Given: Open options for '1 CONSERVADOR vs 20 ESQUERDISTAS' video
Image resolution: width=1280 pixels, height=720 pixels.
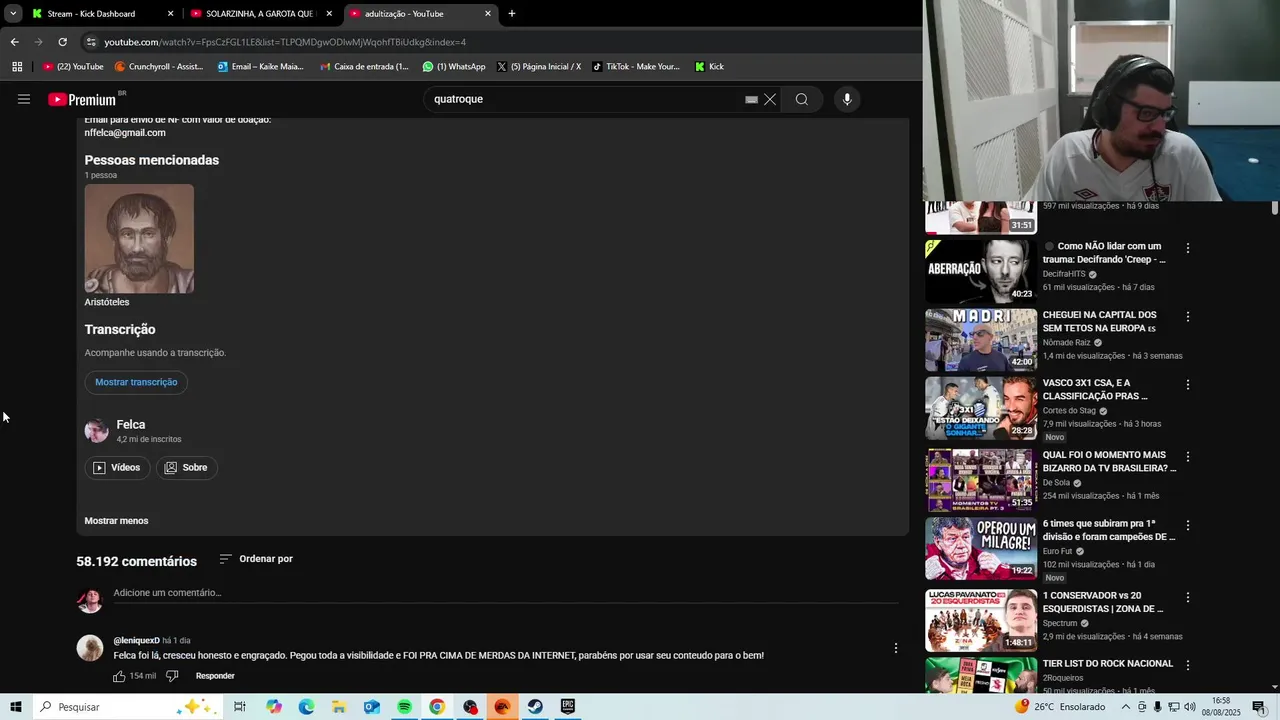Looking at the screenshot, I should click(1188, 598).
